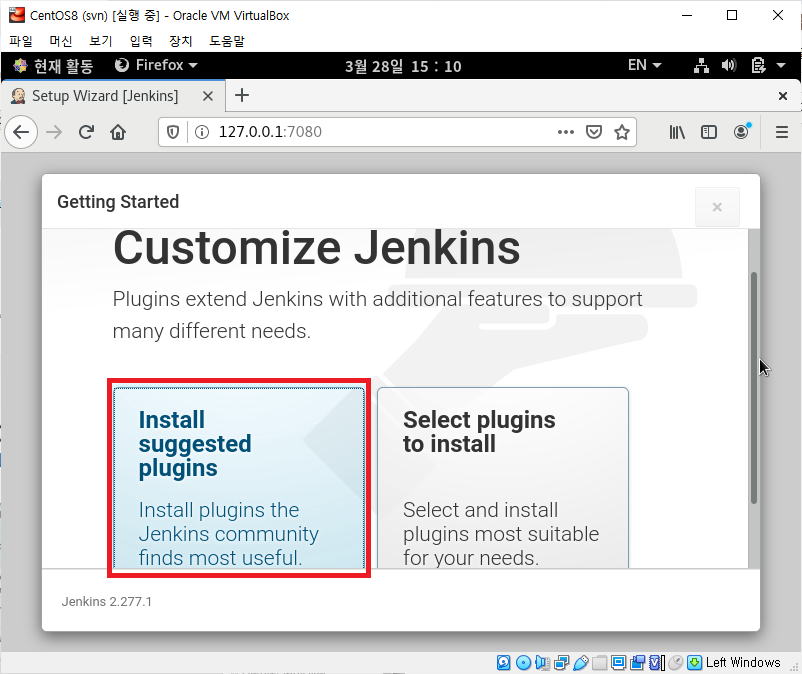Close the Getting Started dialog
Image resolution: width=802 pixels, height=674 pixels.
(x=717, y=207)
